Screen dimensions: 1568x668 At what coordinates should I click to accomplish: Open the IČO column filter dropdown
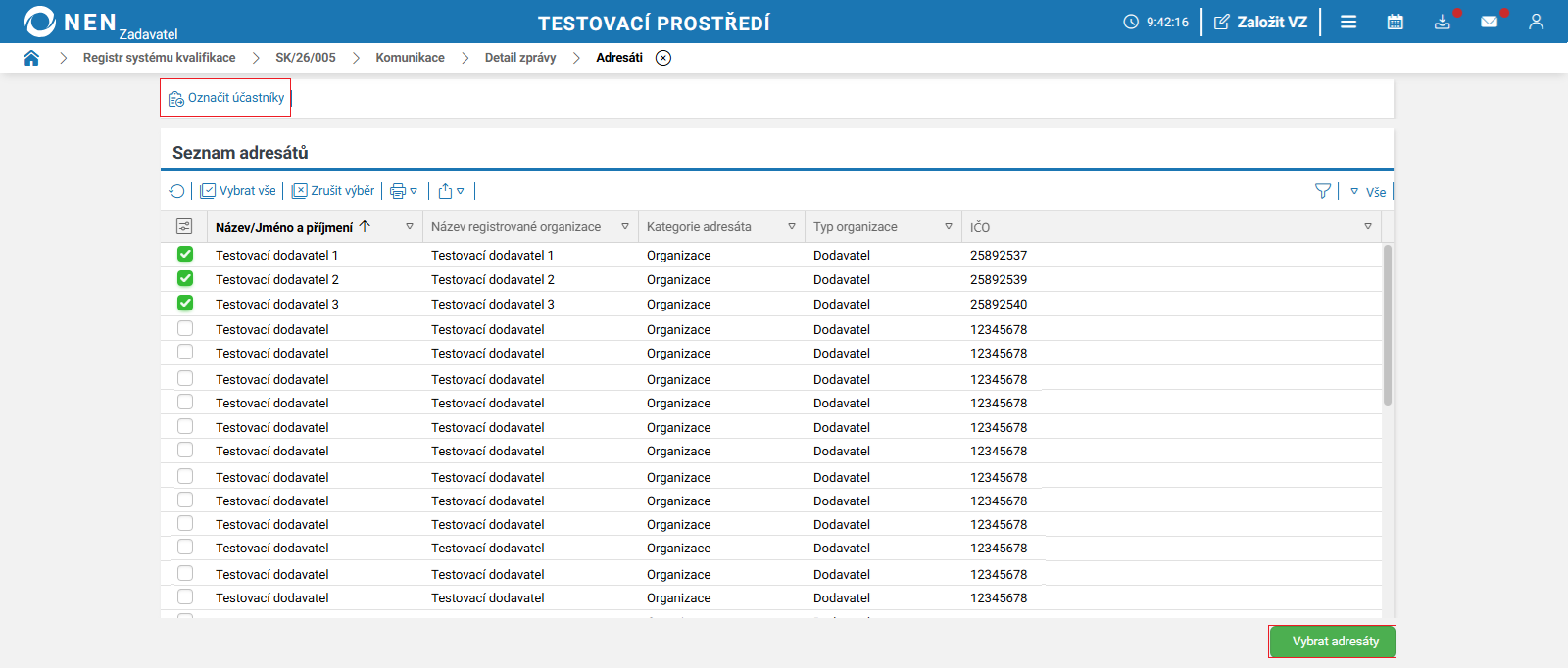point(1368,226)
